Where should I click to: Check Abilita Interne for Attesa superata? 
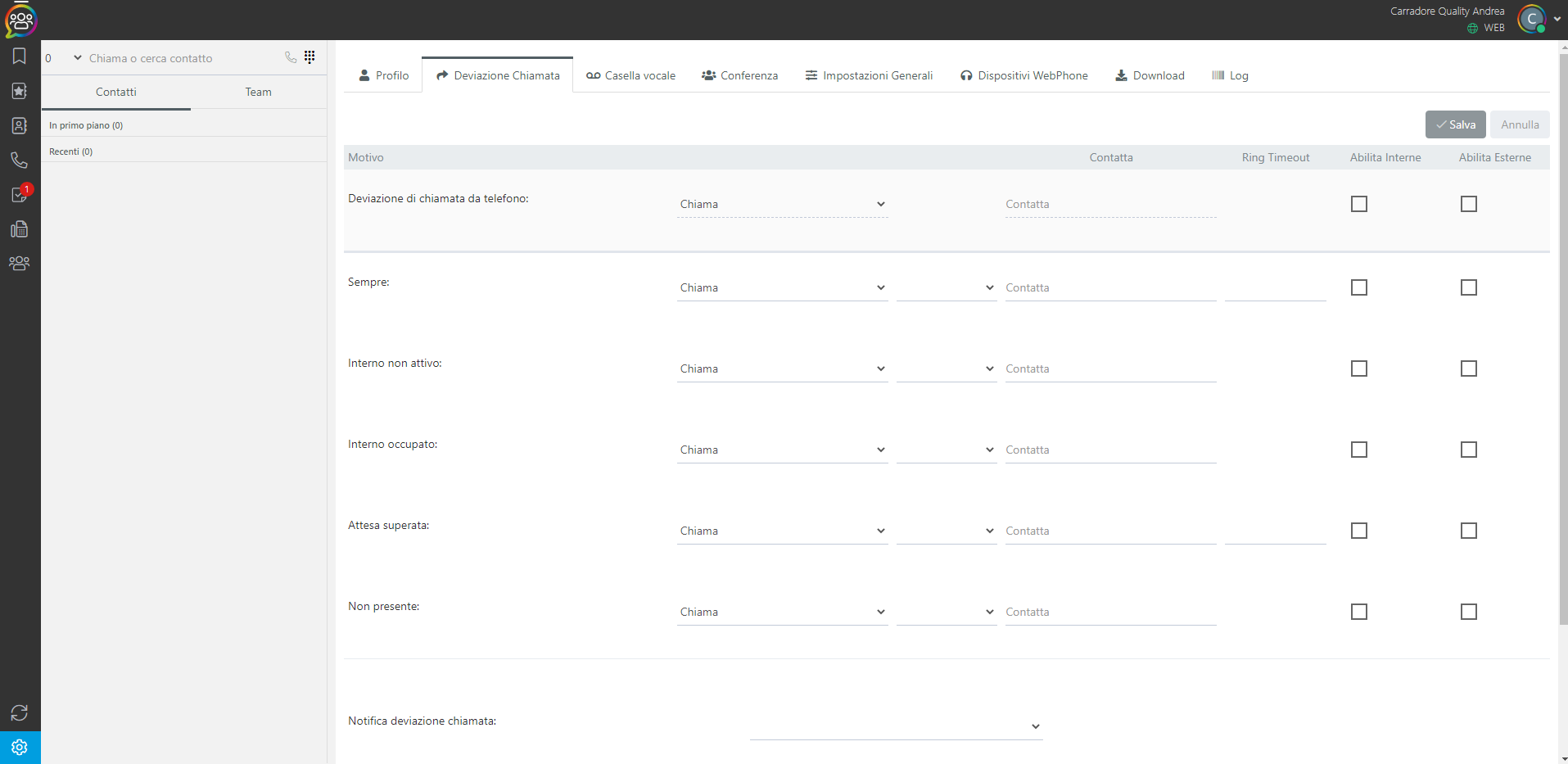tap(1359, 531)
